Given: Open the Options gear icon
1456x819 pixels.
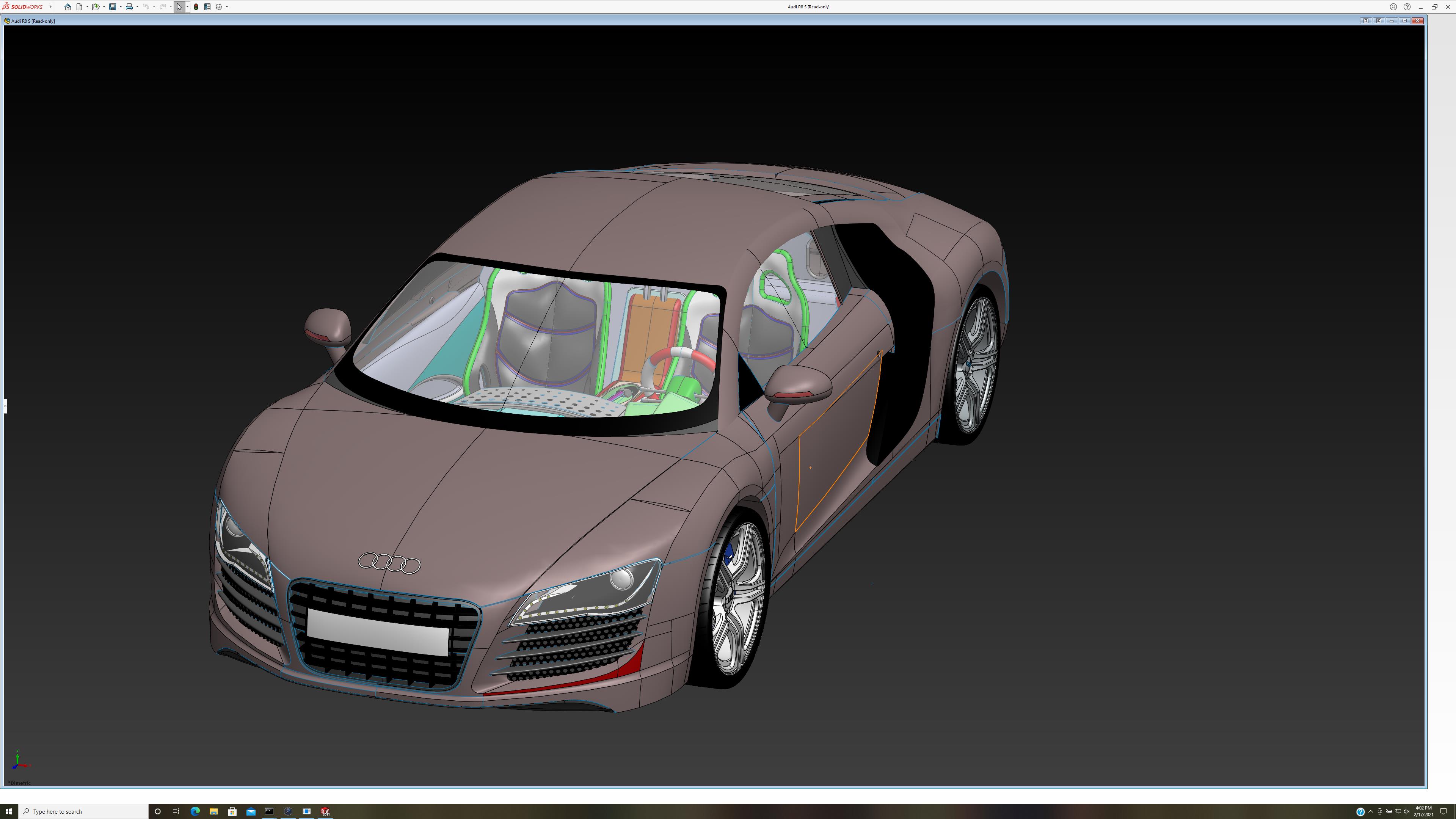Looking at the screenshot, I should click(219, 7).
